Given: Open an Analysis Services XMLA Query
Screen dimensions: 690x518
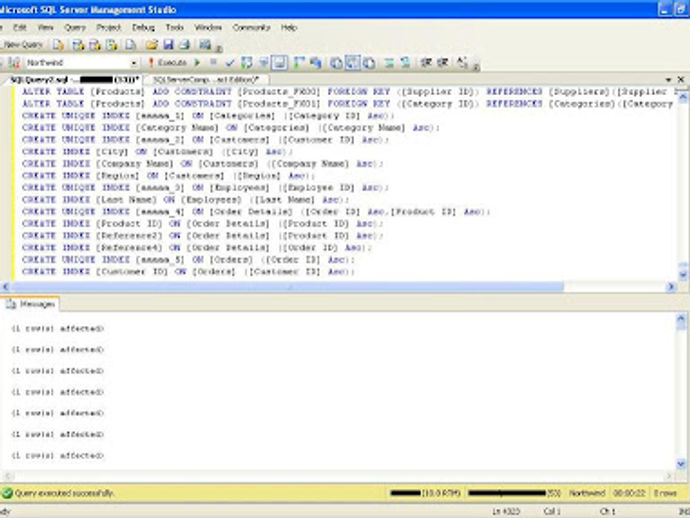Looking at the screenshot, I should coord(112,45).
